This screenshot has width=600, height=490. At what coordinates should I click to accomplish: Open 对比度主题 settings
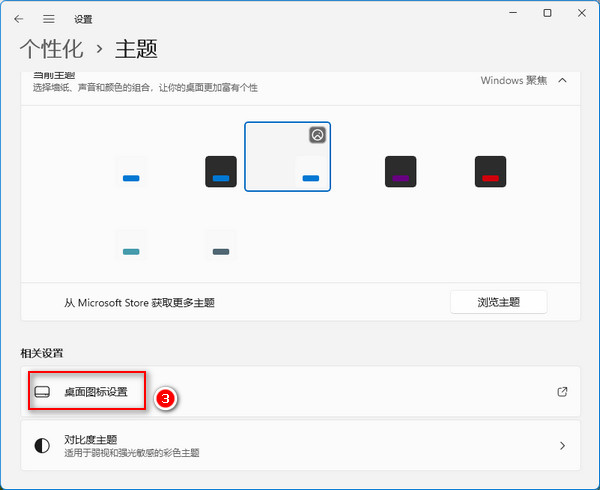tap(300, 445)
